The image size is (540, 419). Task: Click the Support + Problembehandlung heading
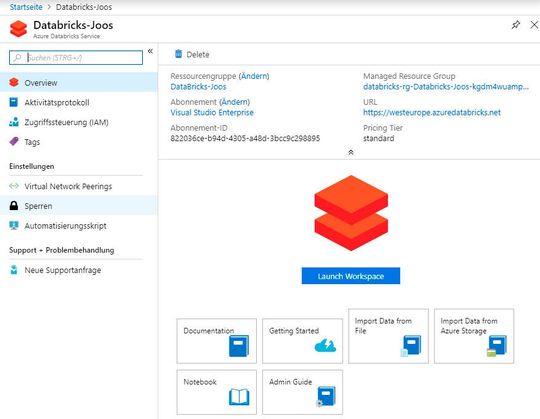tap(62, 250)
